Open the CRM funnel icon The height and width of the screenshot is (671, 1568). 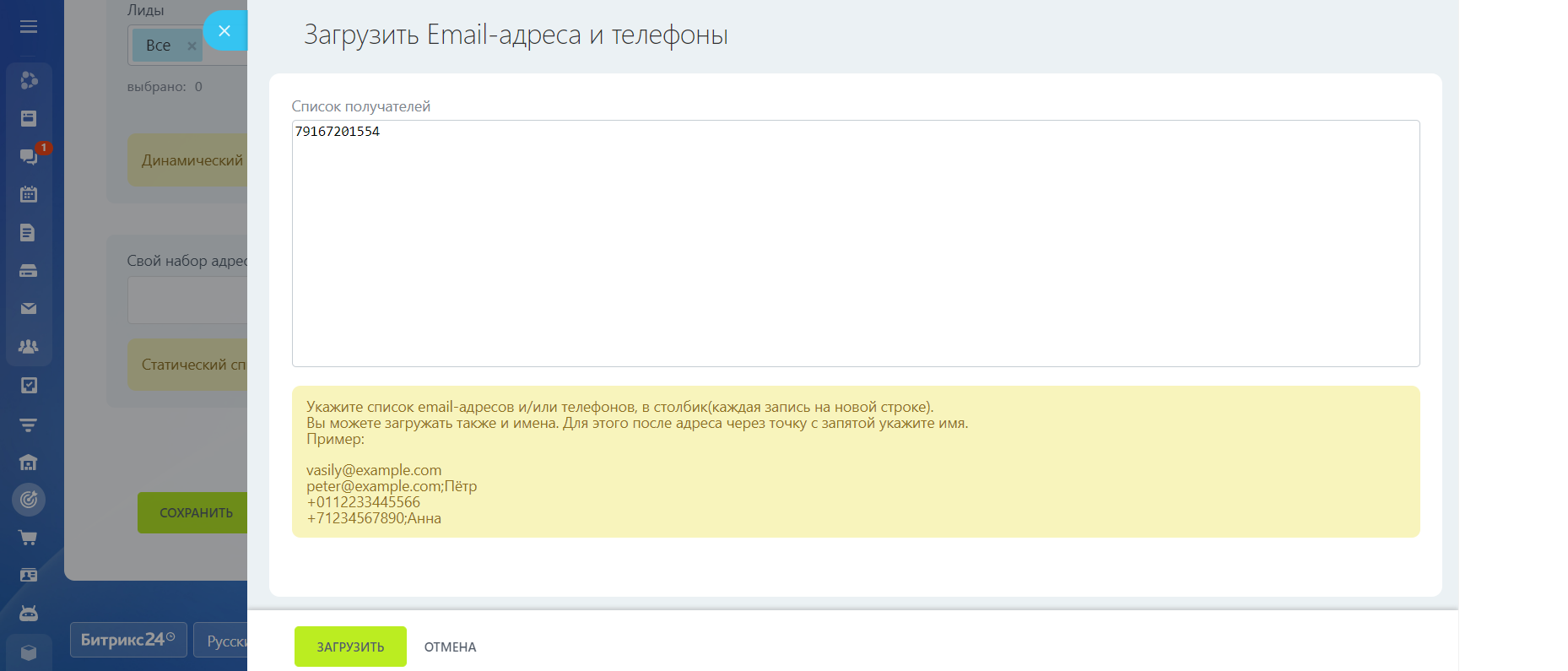point(29,425)
